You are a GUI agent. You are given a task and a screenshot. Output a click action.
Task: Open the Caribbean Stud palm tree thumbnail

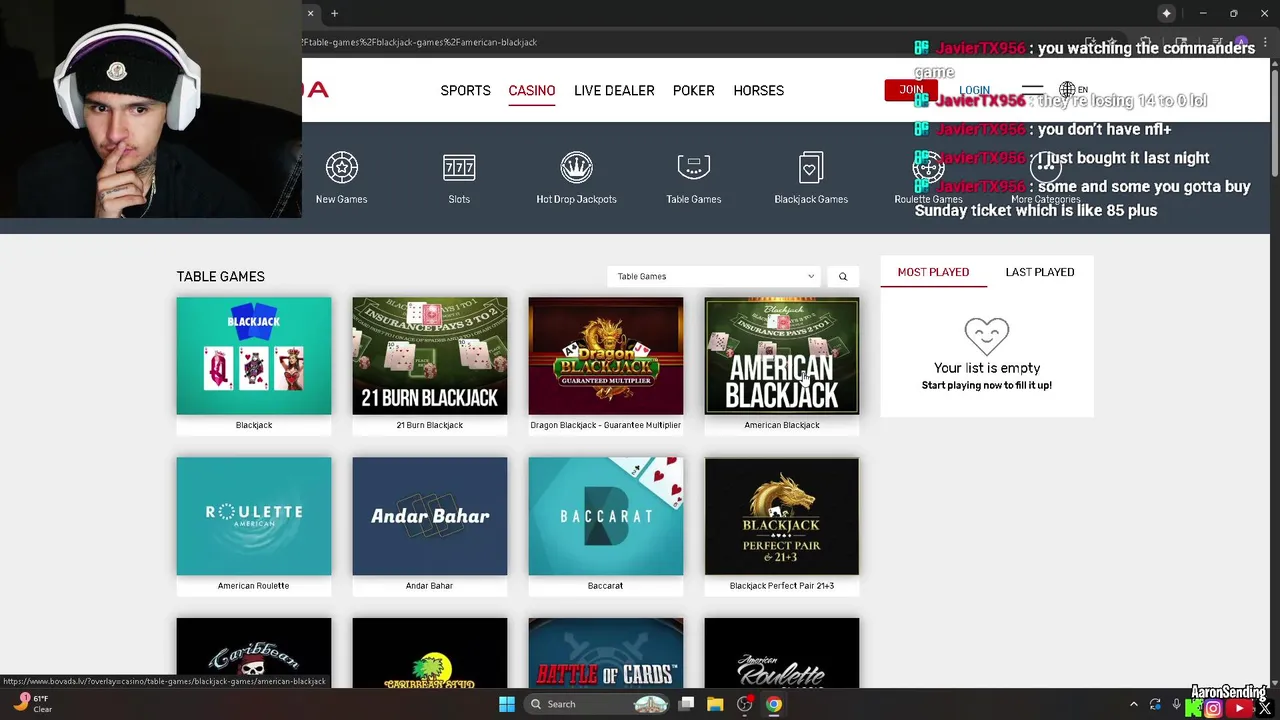[430, 653]
